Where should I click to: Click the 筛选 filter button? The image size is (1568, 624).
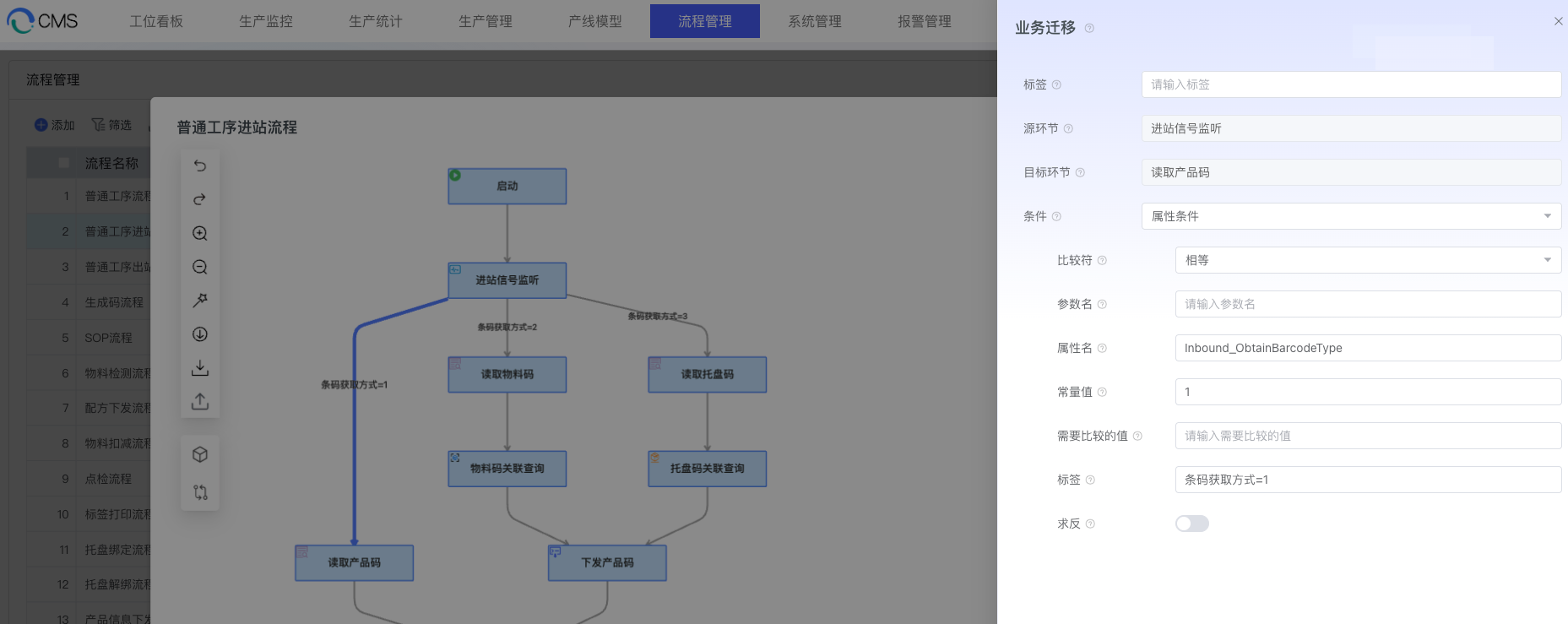(111, 125)
